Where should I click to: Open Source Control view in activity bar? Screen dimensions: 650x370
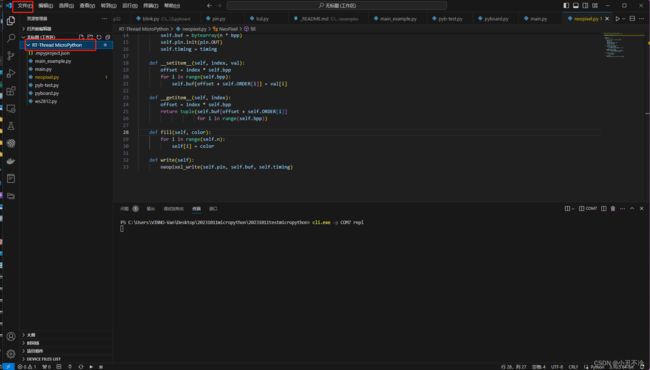click(11, 56)
